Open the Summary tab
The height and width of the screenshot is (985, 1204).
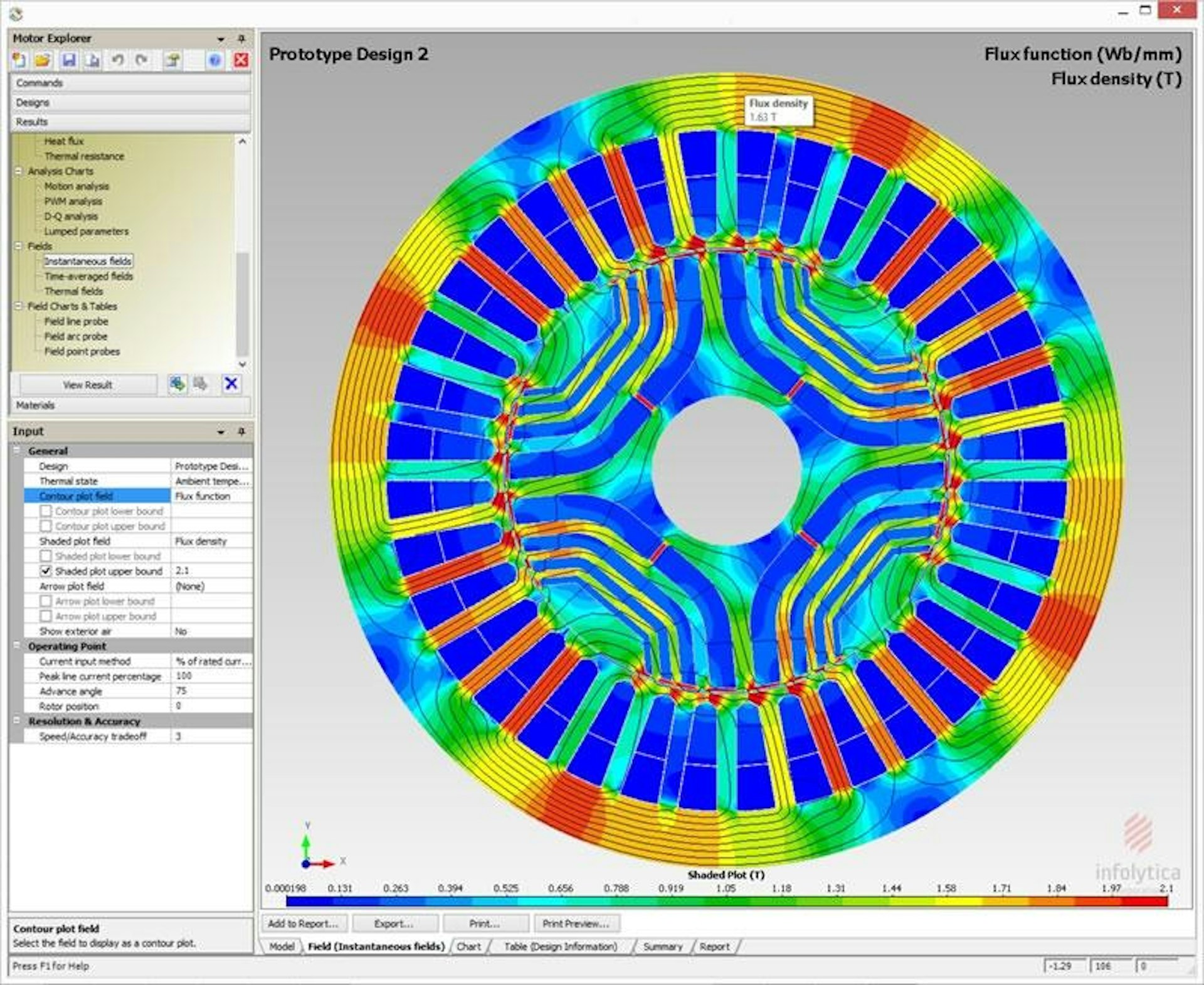tap(662, 947)
